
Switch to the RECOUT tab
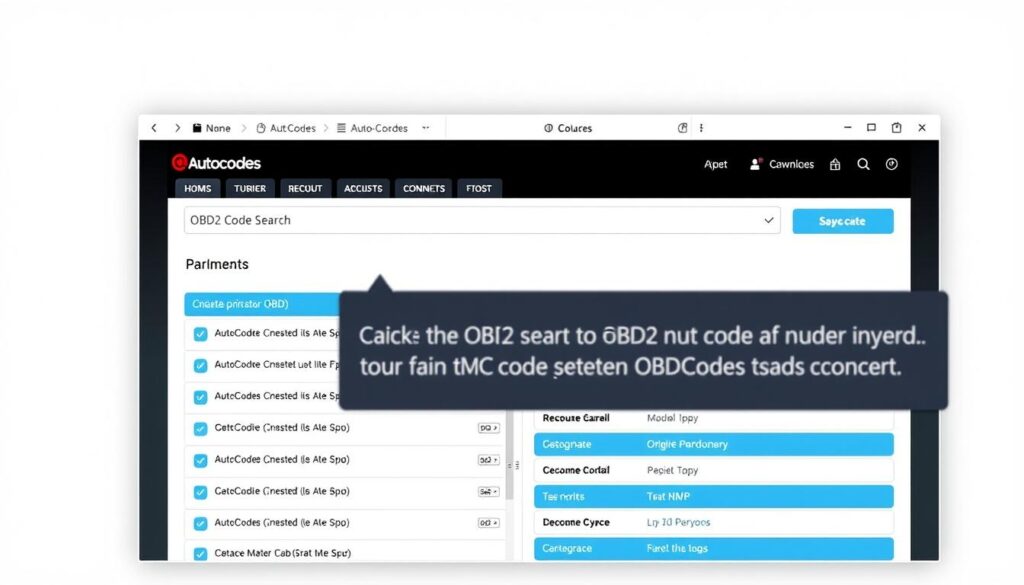(x=305, y=189)
